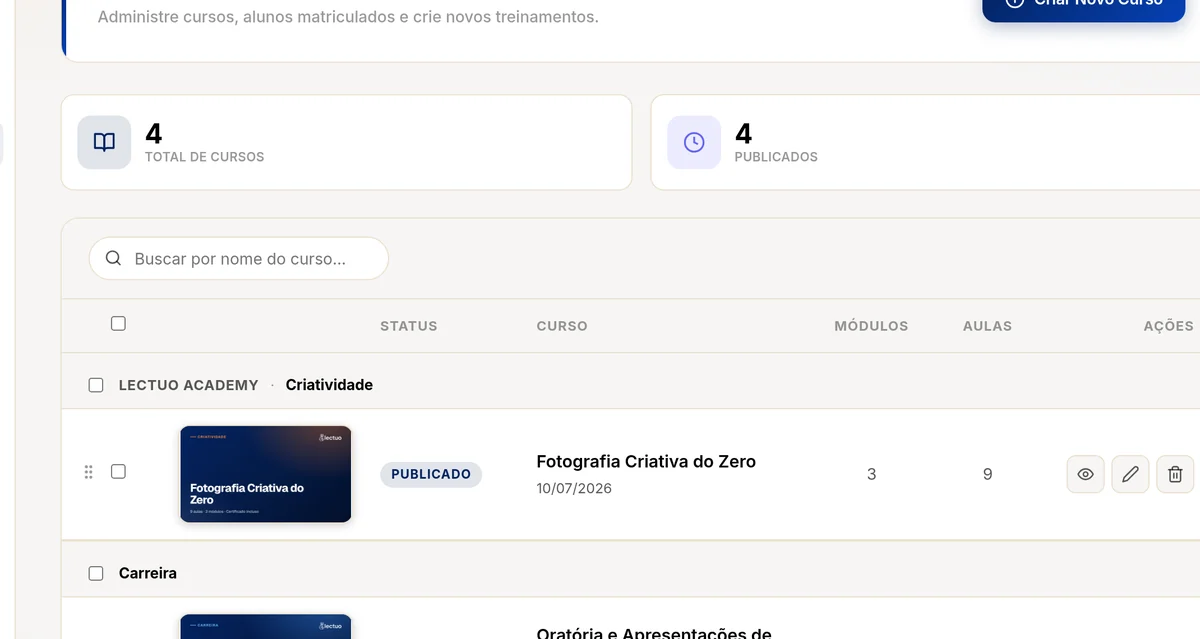Check the Carreira group checkbox
This screenshot has height=639, width=1200.
(96, 573)
